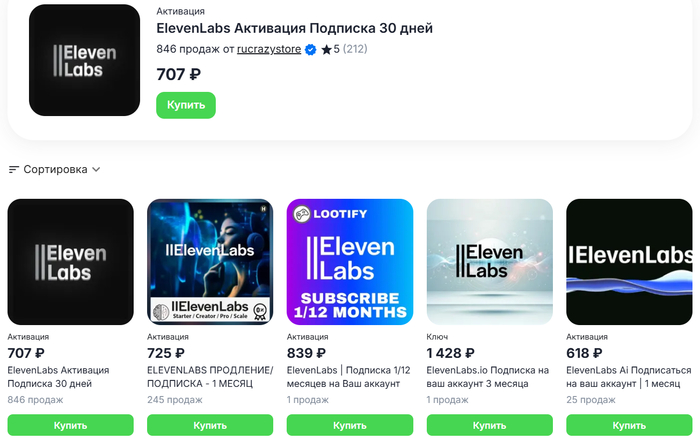Open the blue wave ElevenLabs thumbnail
Viewport: 700px width, 439px height.
coord(629,261)
